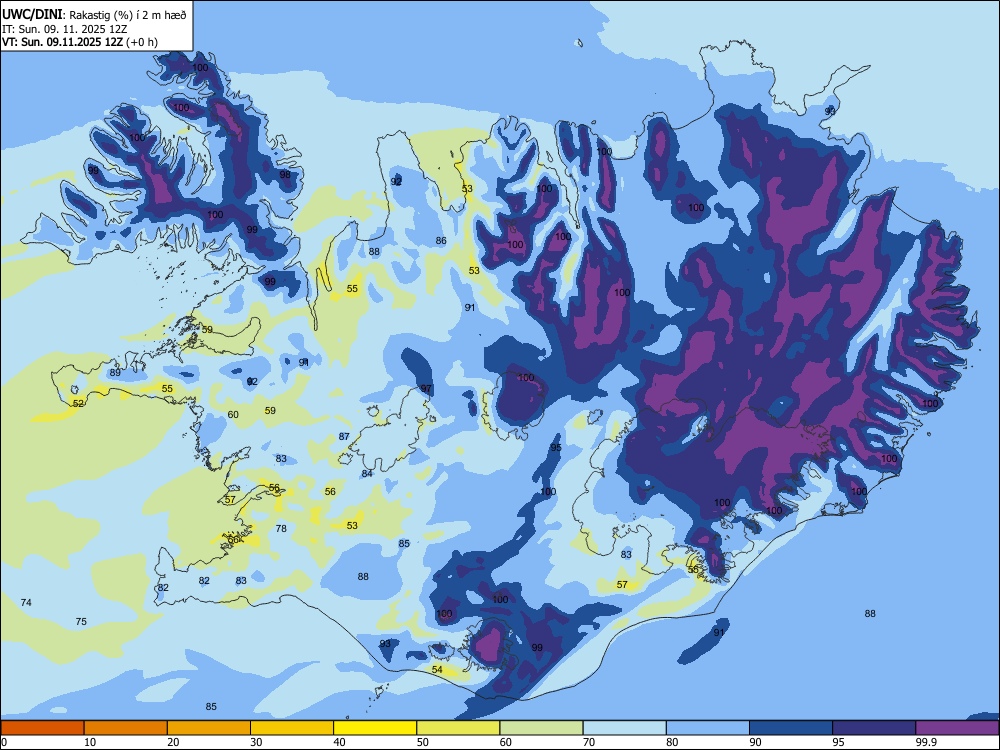Click the 89 humidity value on the map
The width and height of the screenshot is (1000, 750).
click(x=115, y=373)
